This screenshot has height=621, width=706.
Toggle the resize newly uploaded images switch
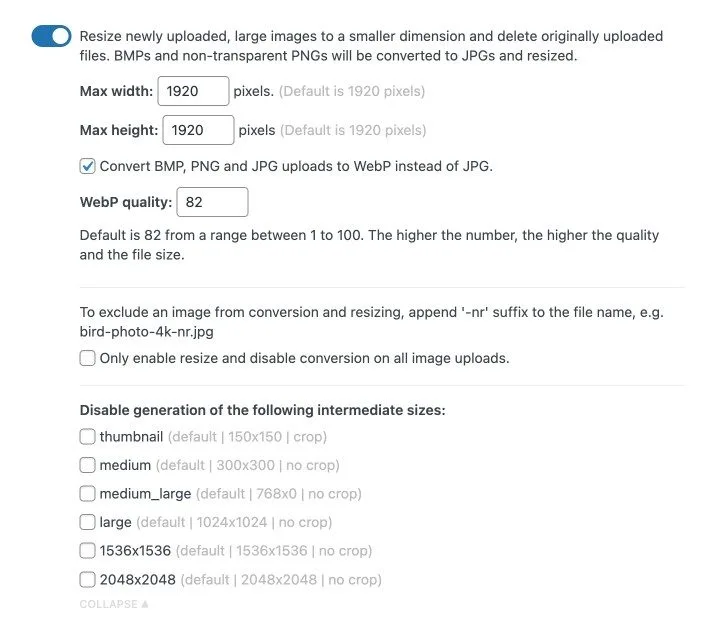point(51,36)
